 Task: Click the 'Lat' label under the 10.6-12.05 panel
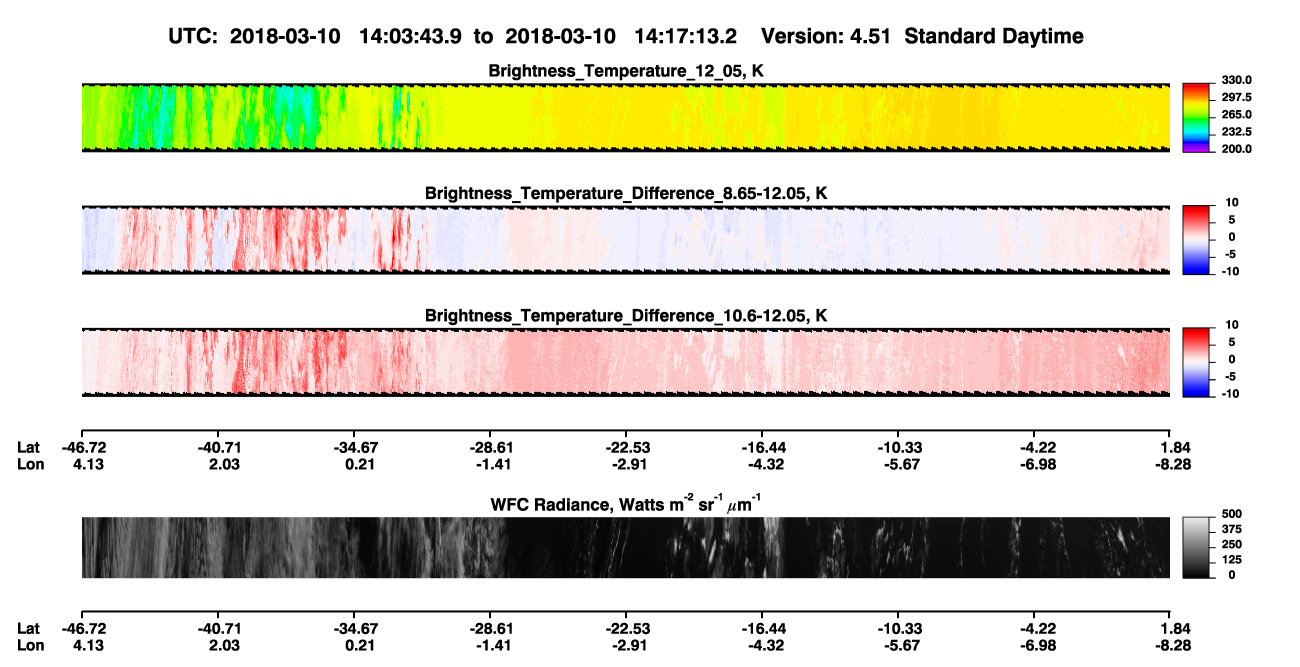pos(28,448)
